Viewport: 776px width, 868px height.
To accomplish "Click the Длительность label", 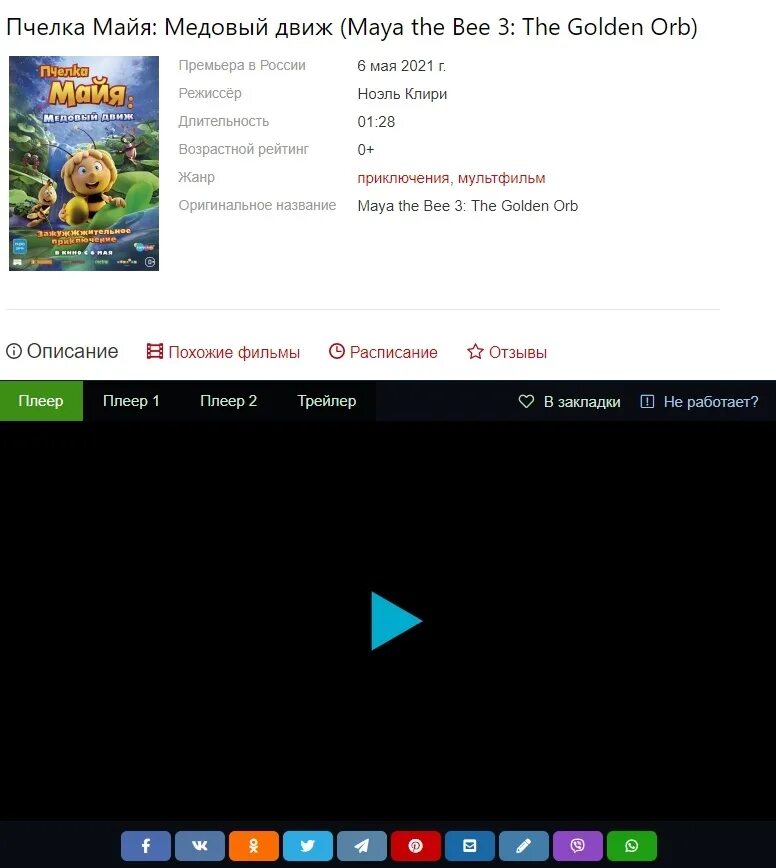I will click(224, 121).
